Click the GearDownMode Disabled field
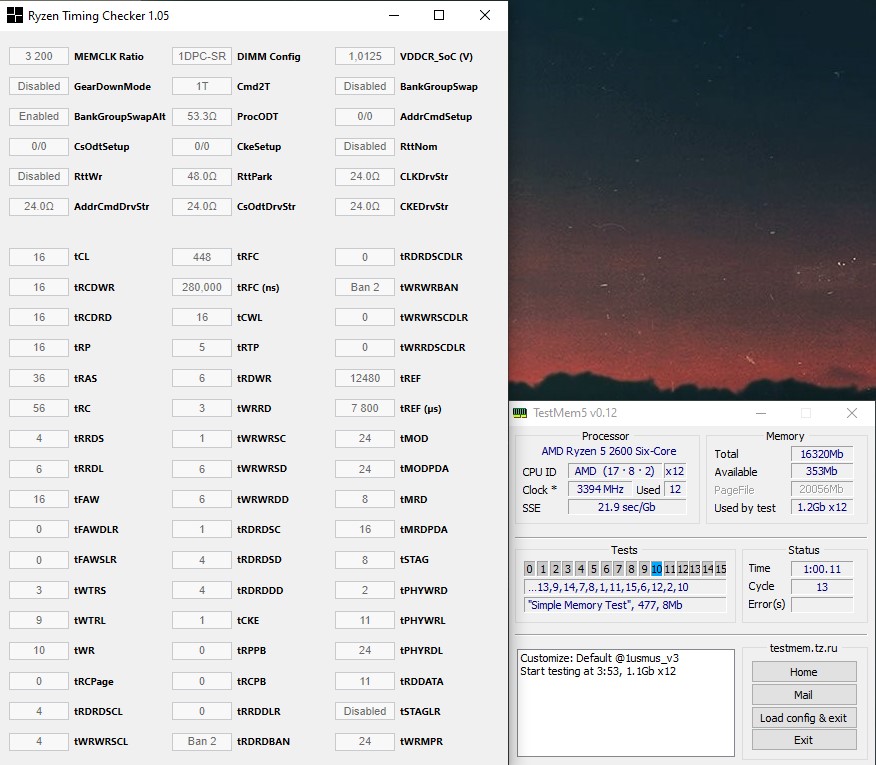 (39, 87)
